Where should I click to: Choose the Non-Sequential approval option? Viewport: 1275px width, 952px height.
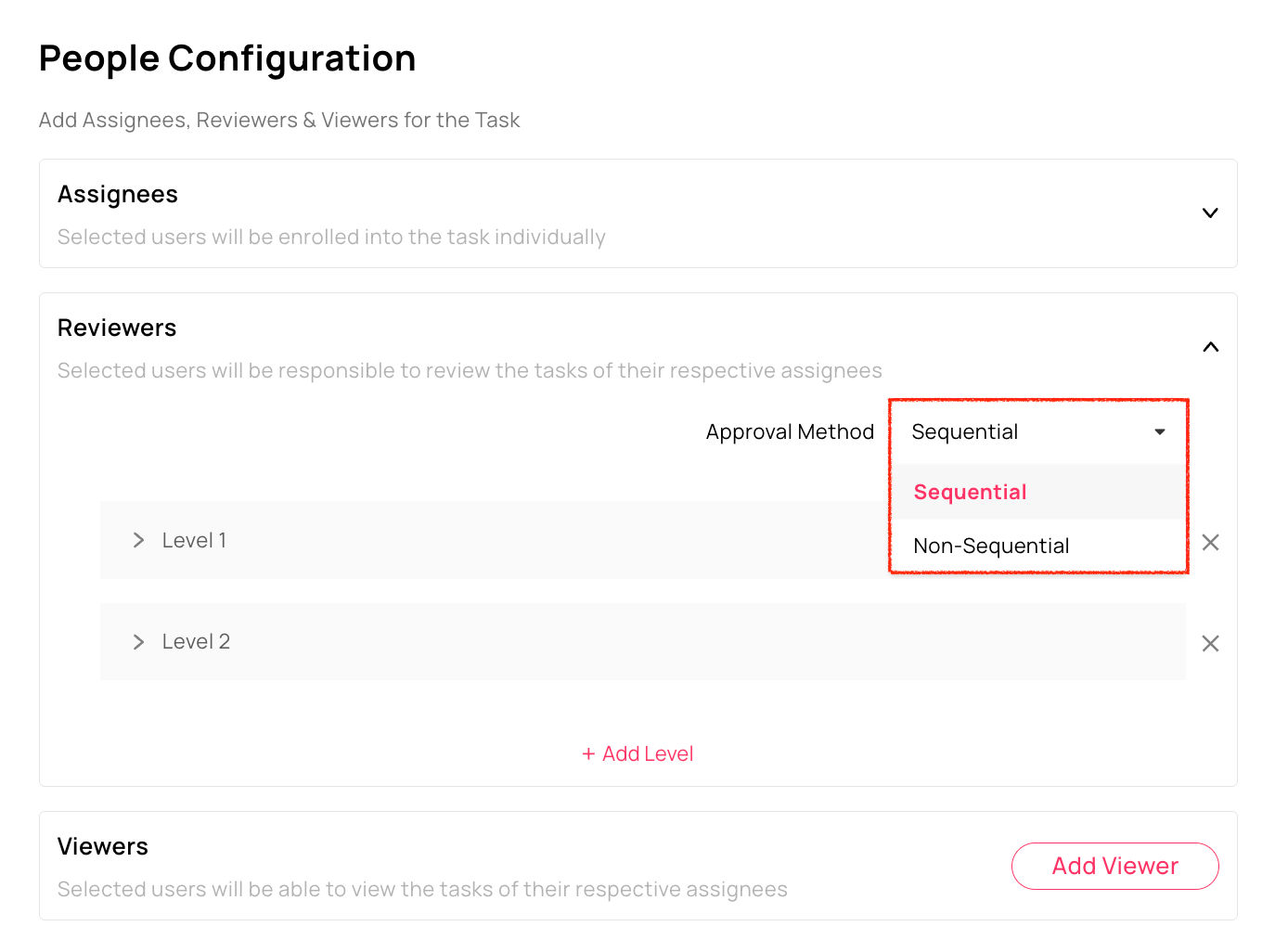pos(991,547)
